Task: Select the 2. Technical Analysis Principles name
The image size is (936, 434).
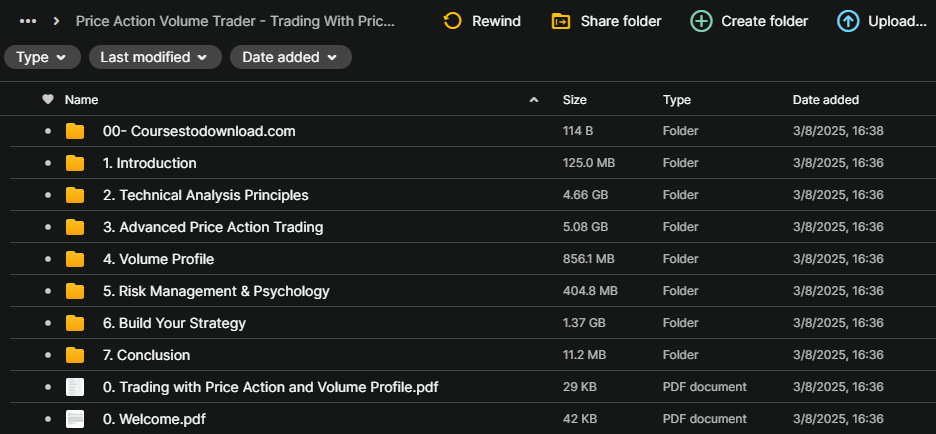Action: [205, 195]
